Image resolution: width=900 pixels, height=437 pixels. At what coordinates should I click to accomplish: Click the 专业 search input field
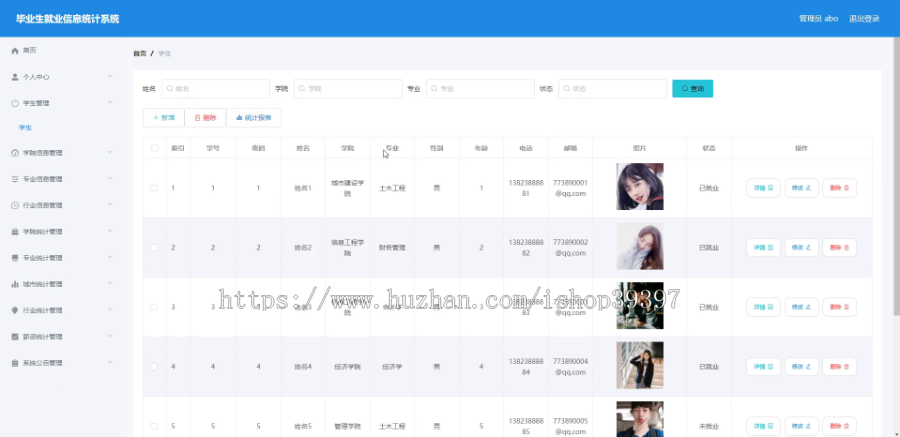[480, 88]
